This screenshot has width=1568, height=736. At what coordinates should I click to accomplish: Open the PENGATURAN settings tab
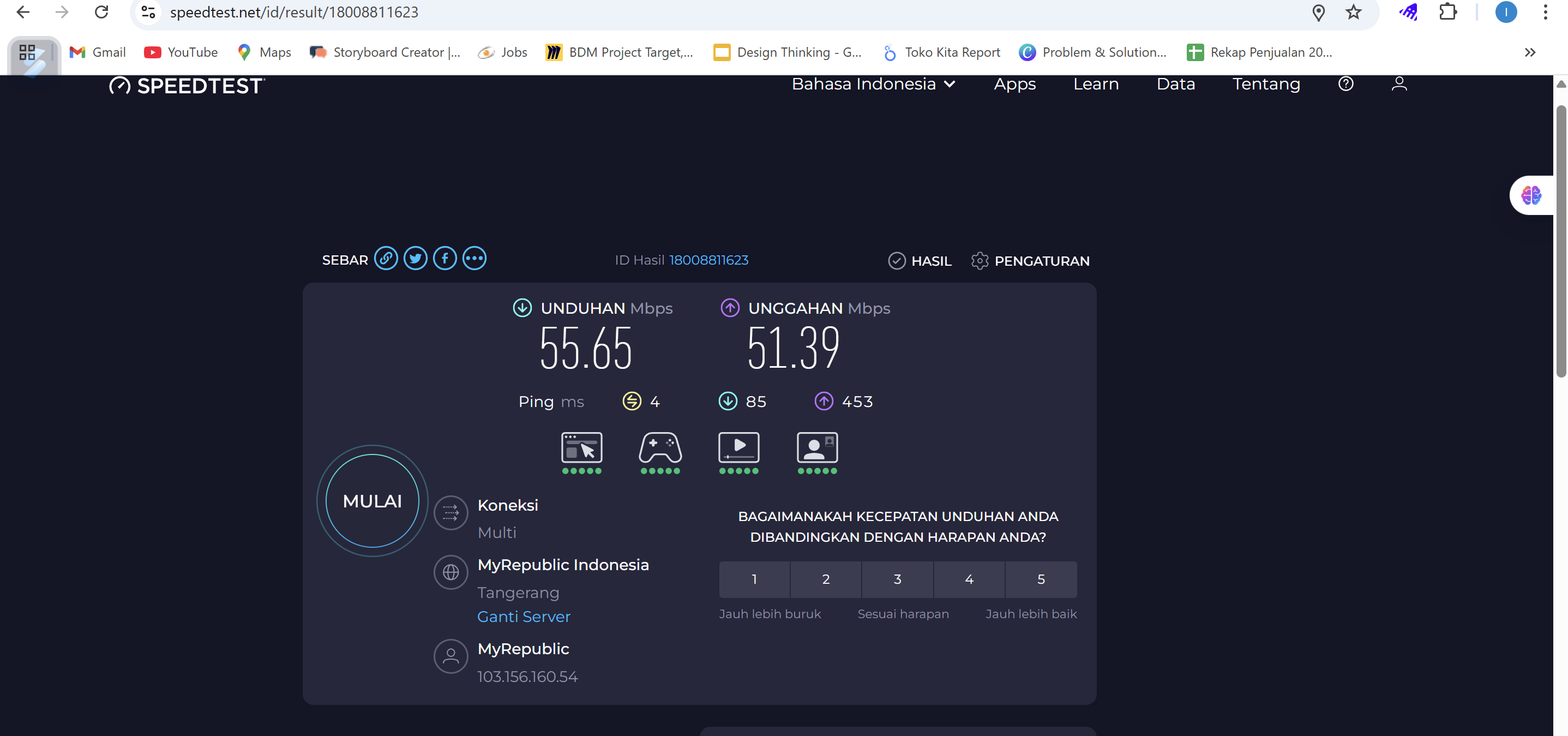pyautogui.click(x=1030, y=261)
